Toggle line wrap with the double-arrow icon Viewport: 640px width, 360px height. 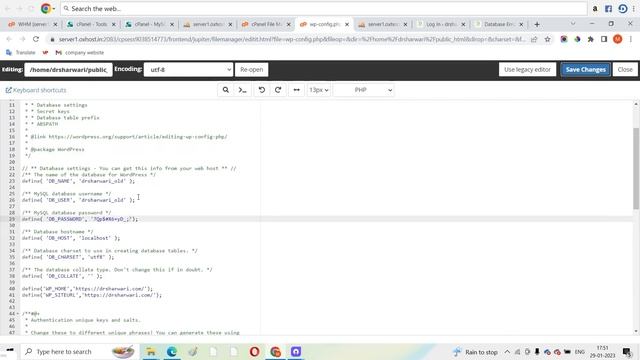tap(297, 90)
